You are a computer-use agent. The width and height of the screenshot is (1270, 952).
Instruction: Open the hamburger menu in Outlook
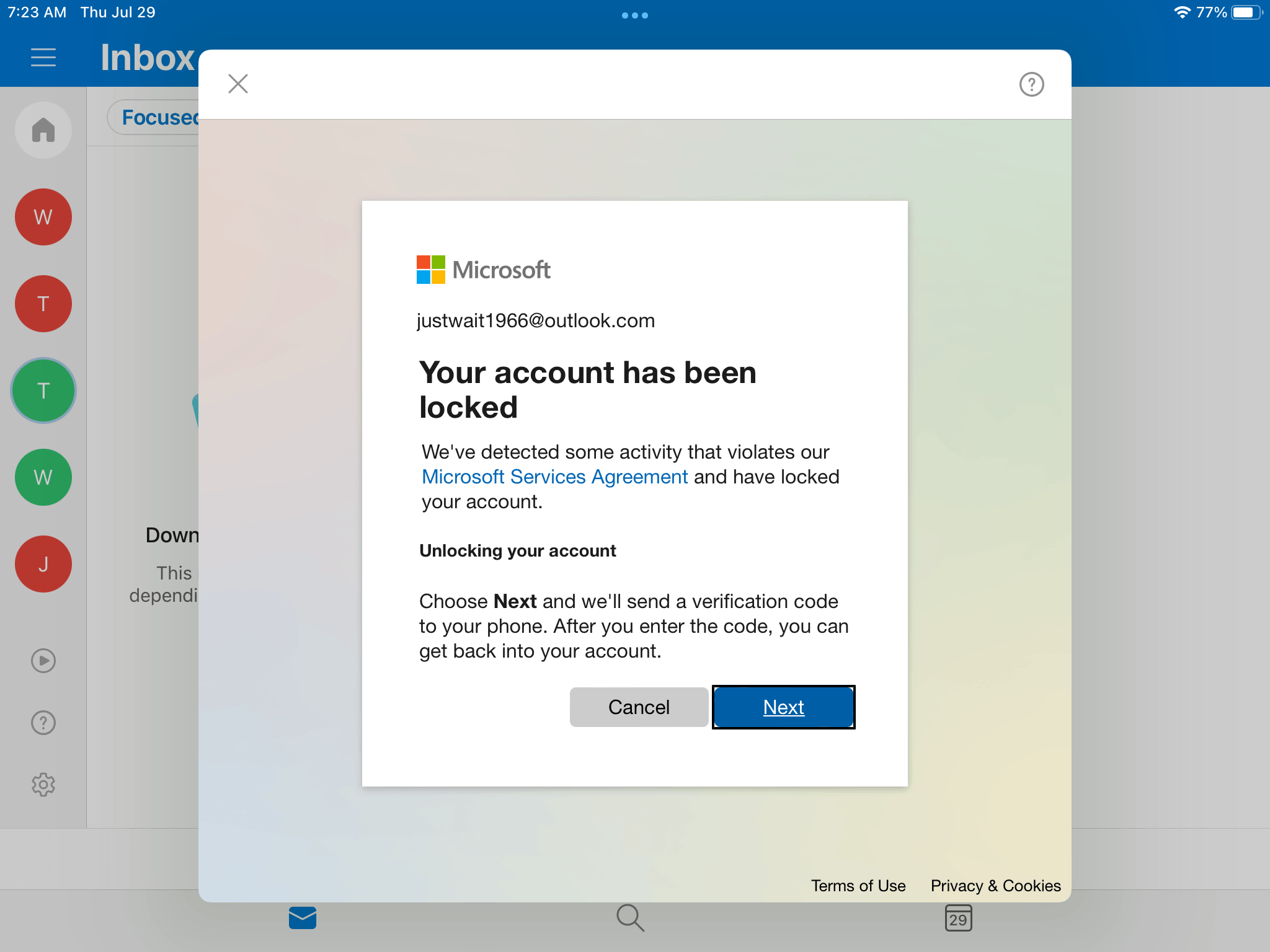pos(43,58)
